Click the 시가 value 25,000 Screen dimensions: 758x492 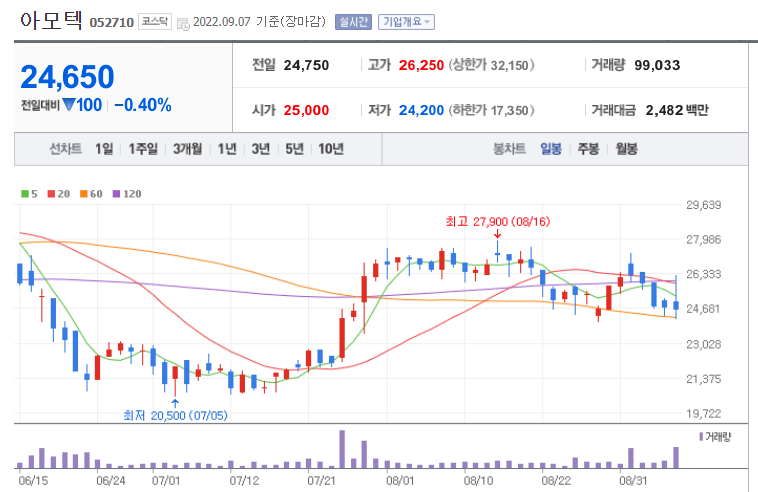[306, 110]
